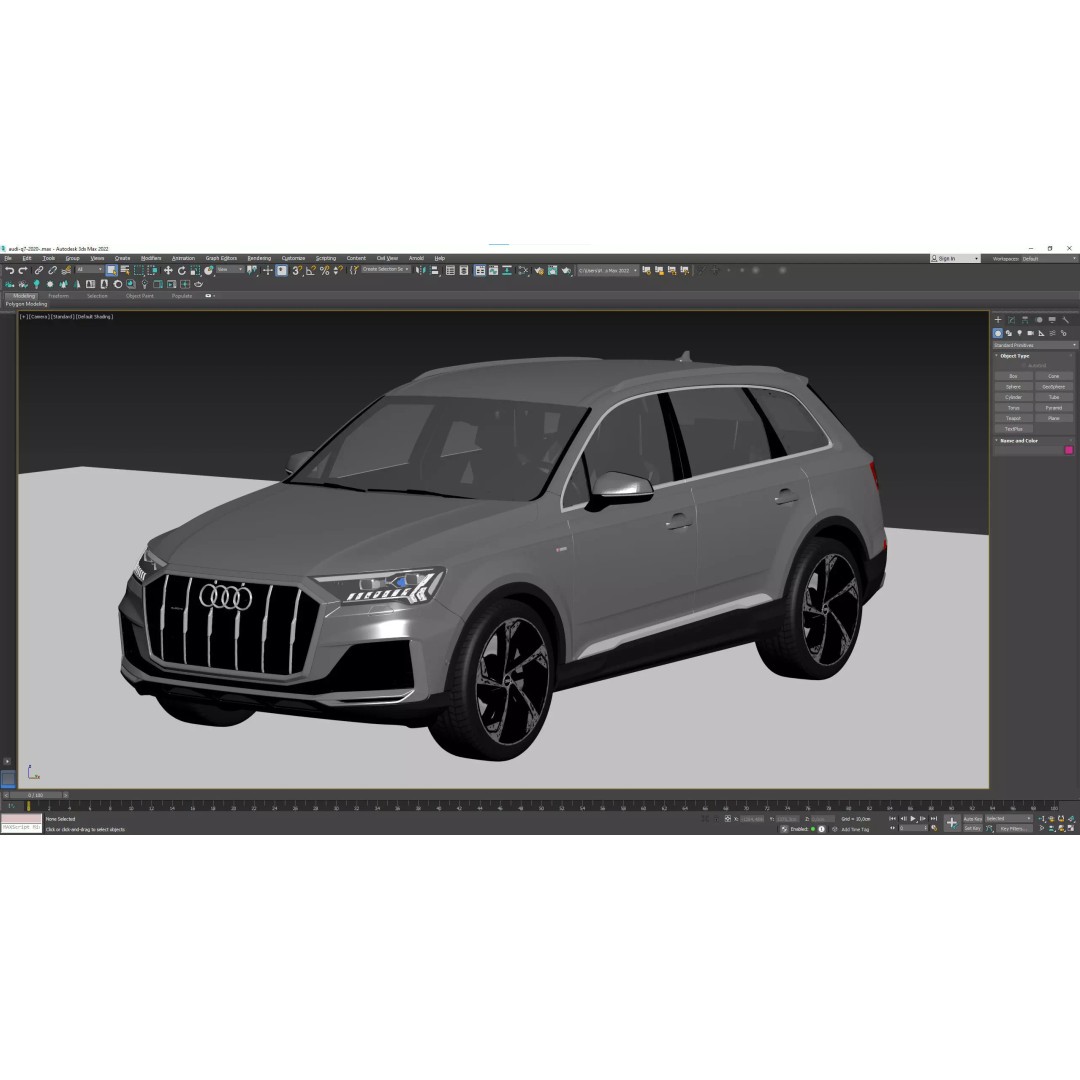Switch to the Object Paint ribbon tab
Image resolution: width=1080 pixels, height=1080 pixels.
(x=140, y=296)
